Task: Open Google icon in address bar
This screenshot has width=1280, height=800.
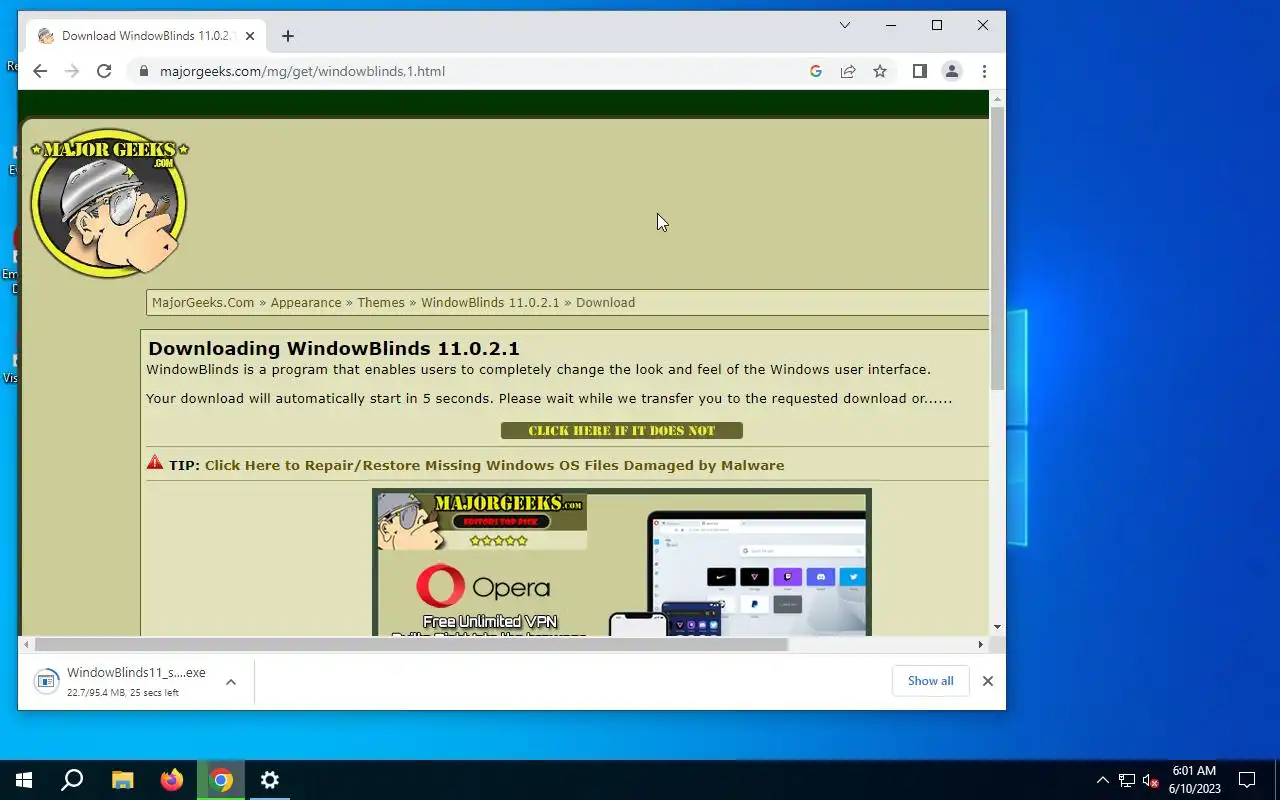Action: point(816,71)
